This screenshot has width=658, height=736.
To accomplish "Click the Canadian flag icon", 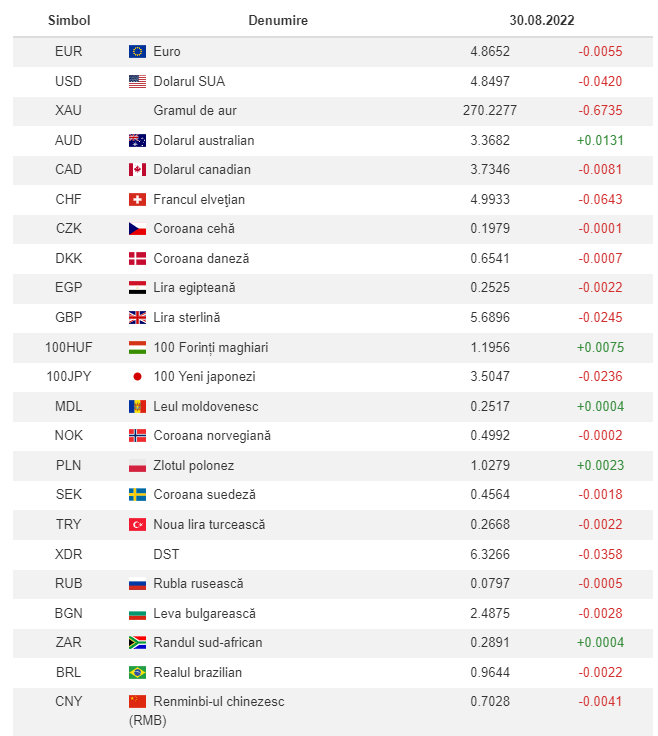I will [x=138, y=169].
